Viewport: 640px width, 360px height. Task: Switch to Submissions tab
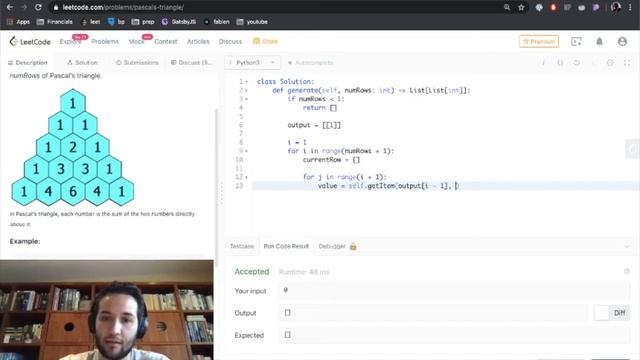tap(137, 62)
